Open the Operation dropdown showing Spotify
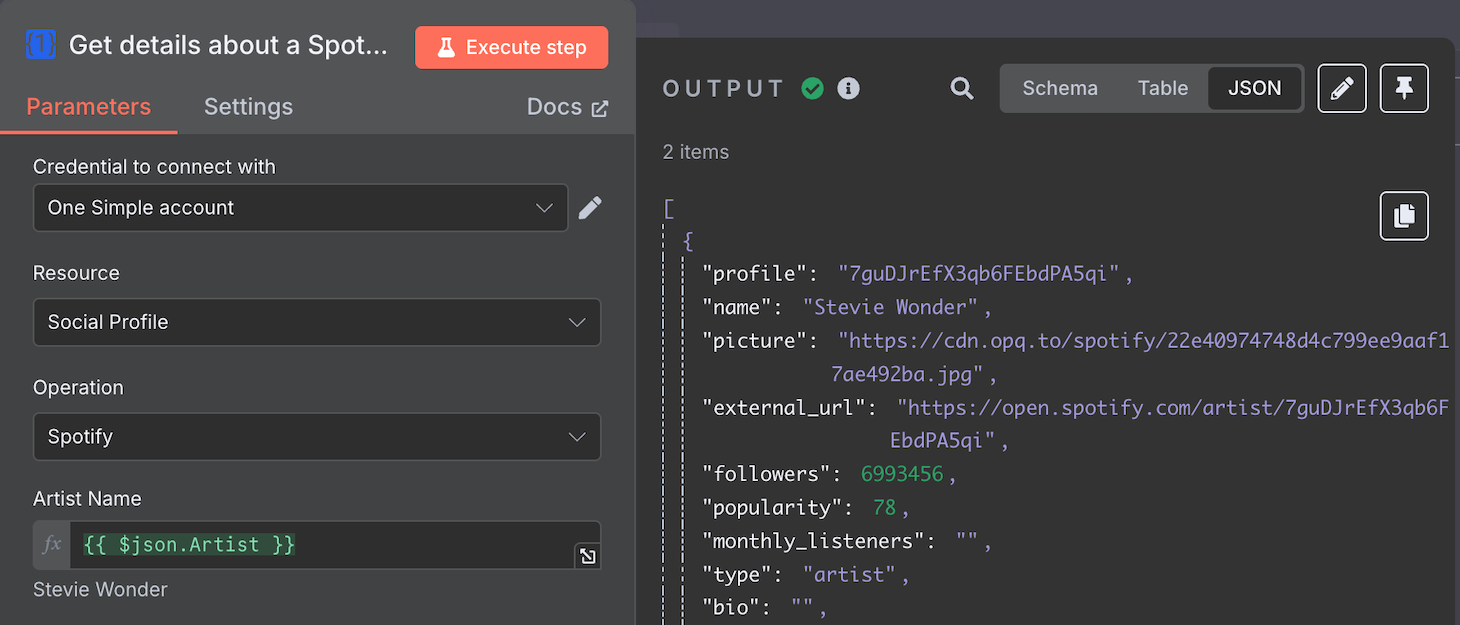 tap(317, 437)
